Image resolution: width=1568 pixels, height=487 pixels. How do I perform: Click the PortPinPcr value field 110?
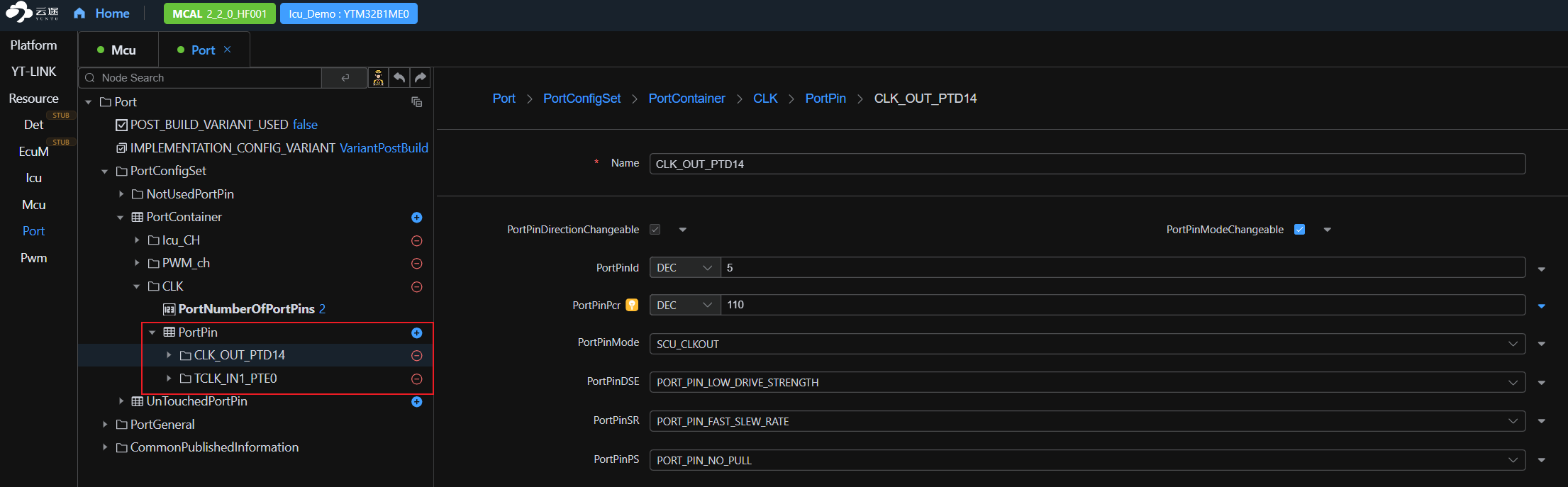click(1123, 306)
